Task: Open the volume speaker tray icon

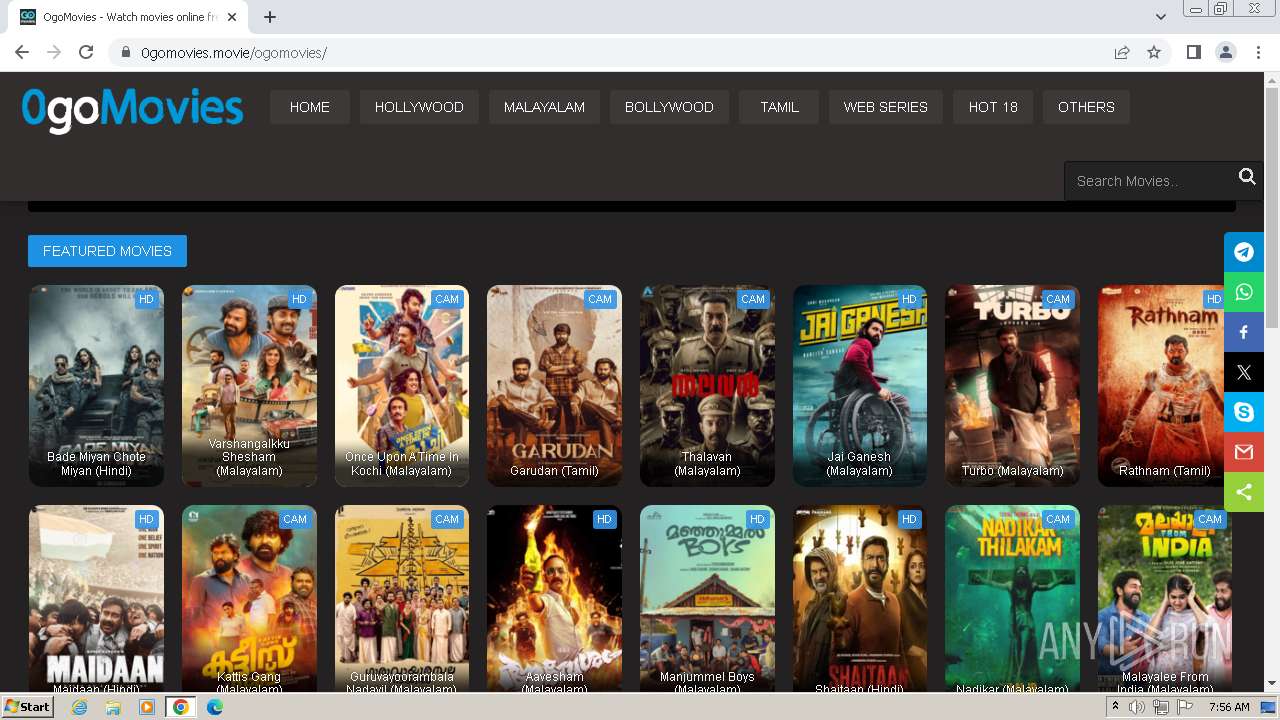Action: pyautogui.click(x=1137, y=707)
